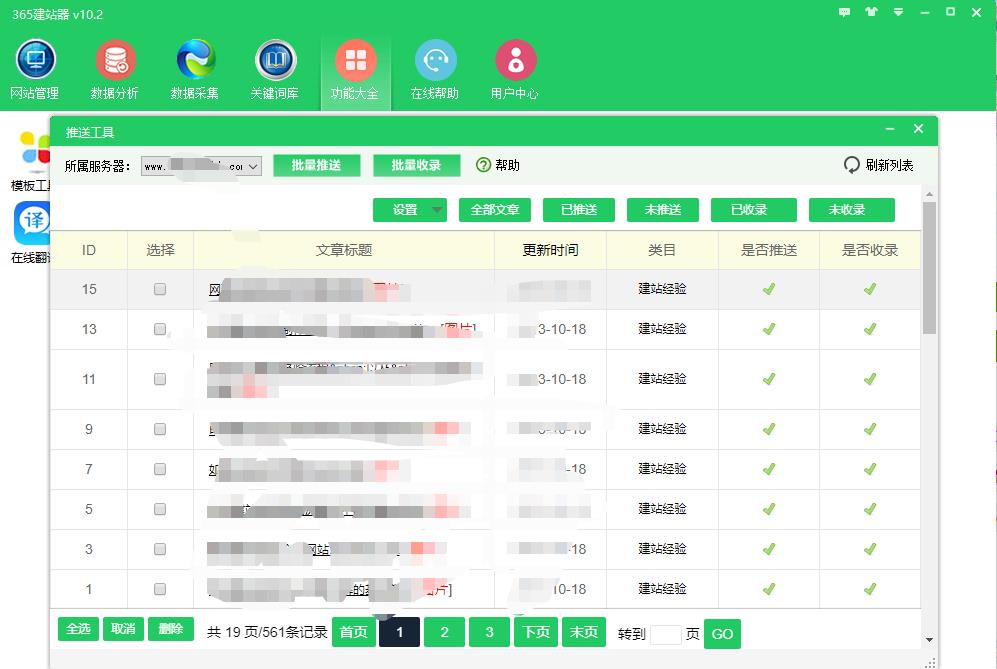This screenshot has width=997, height=669.
Task: Click 建站经验 category in row ID 13
Action: click(662, 329)
